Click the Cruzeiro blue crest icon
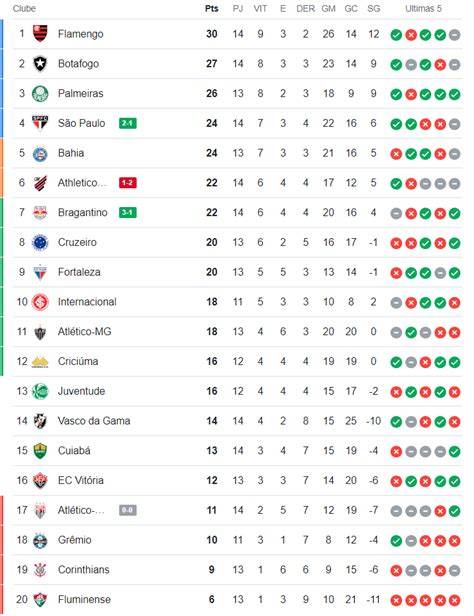 40,242
